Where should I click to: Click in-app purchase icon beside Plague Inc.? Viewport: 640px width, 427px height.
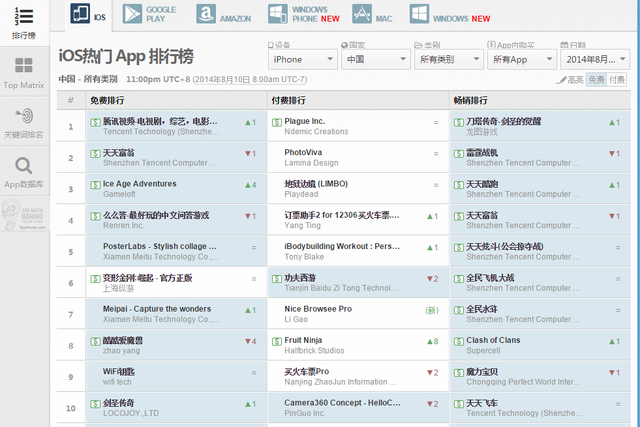tap(277, 122)
